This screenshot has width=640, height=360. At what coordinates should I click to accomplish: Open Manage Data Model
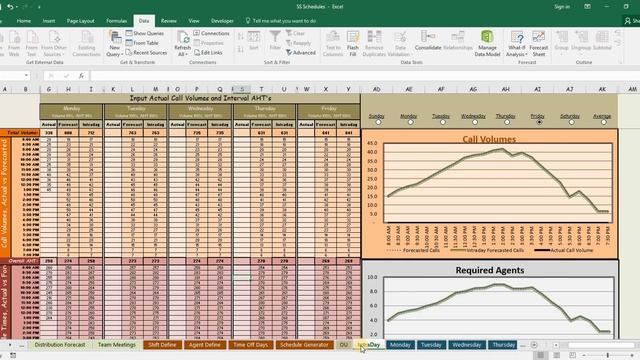[x=487, y=43]
